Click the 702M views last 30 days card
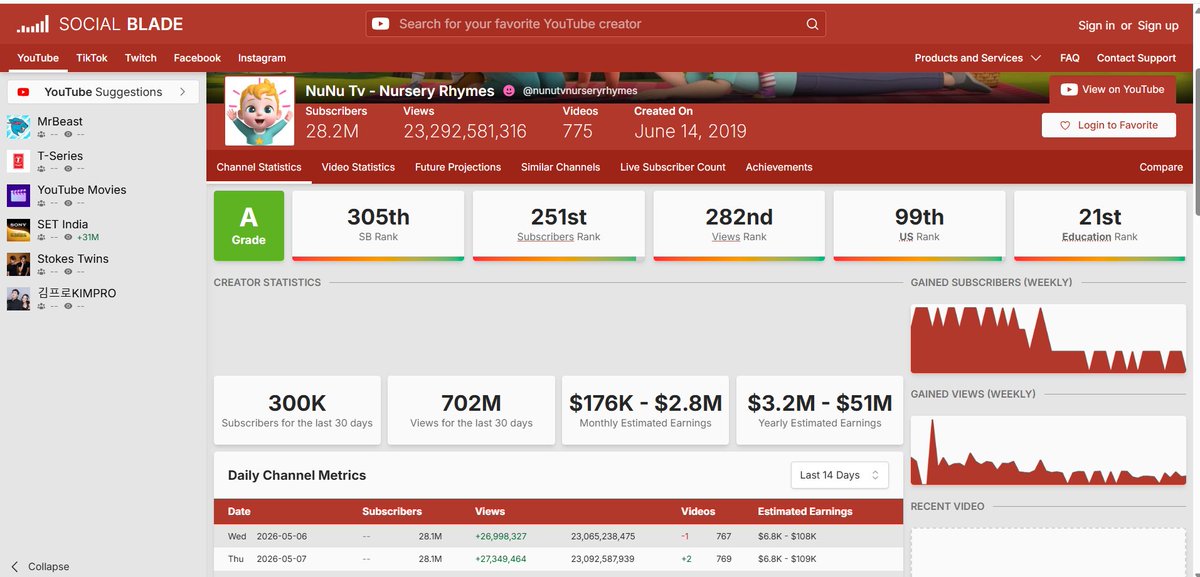Screen dimensions: 1200x577 tap(471, 410)
